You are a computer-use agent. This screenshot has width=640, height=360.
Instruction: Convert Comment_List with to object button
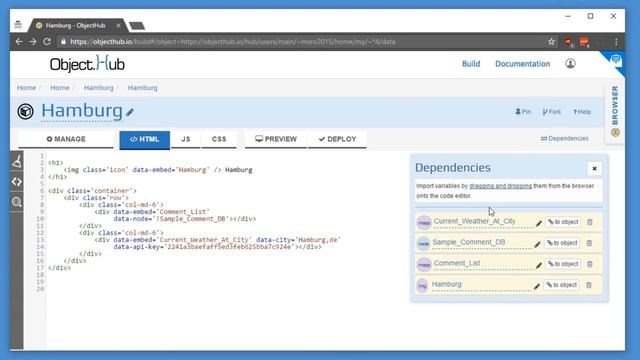563,264
